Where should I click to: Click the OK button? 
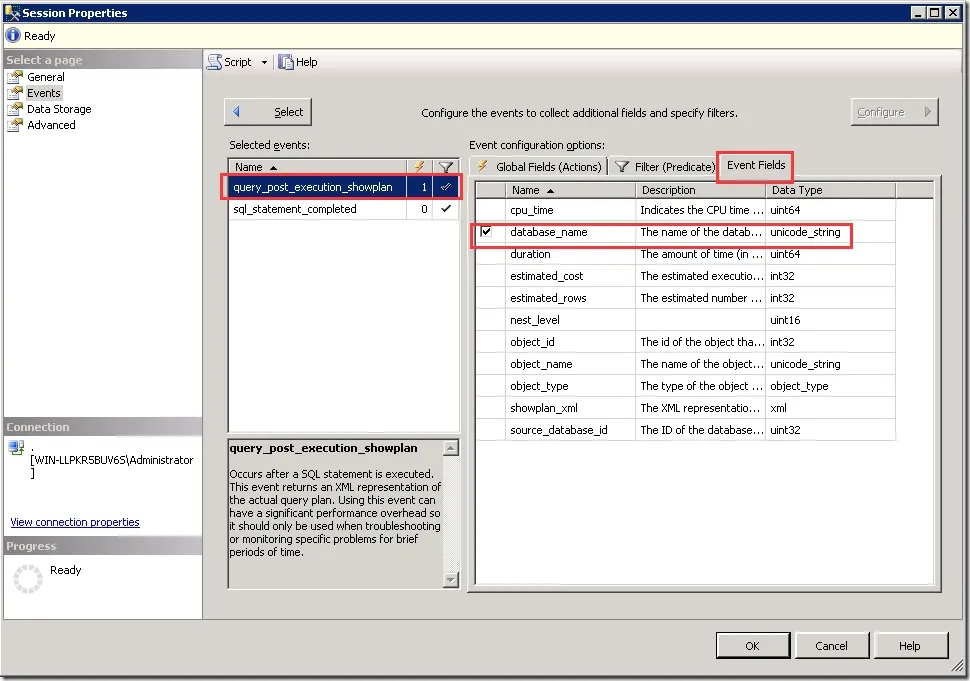753,646
